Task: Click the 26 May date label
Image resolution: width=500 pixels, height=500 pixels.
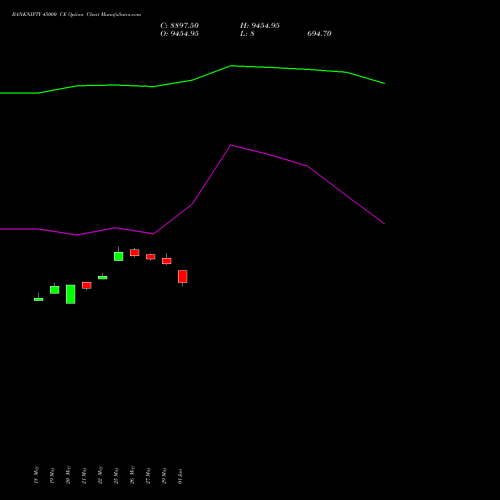Action: click(132, 475)
